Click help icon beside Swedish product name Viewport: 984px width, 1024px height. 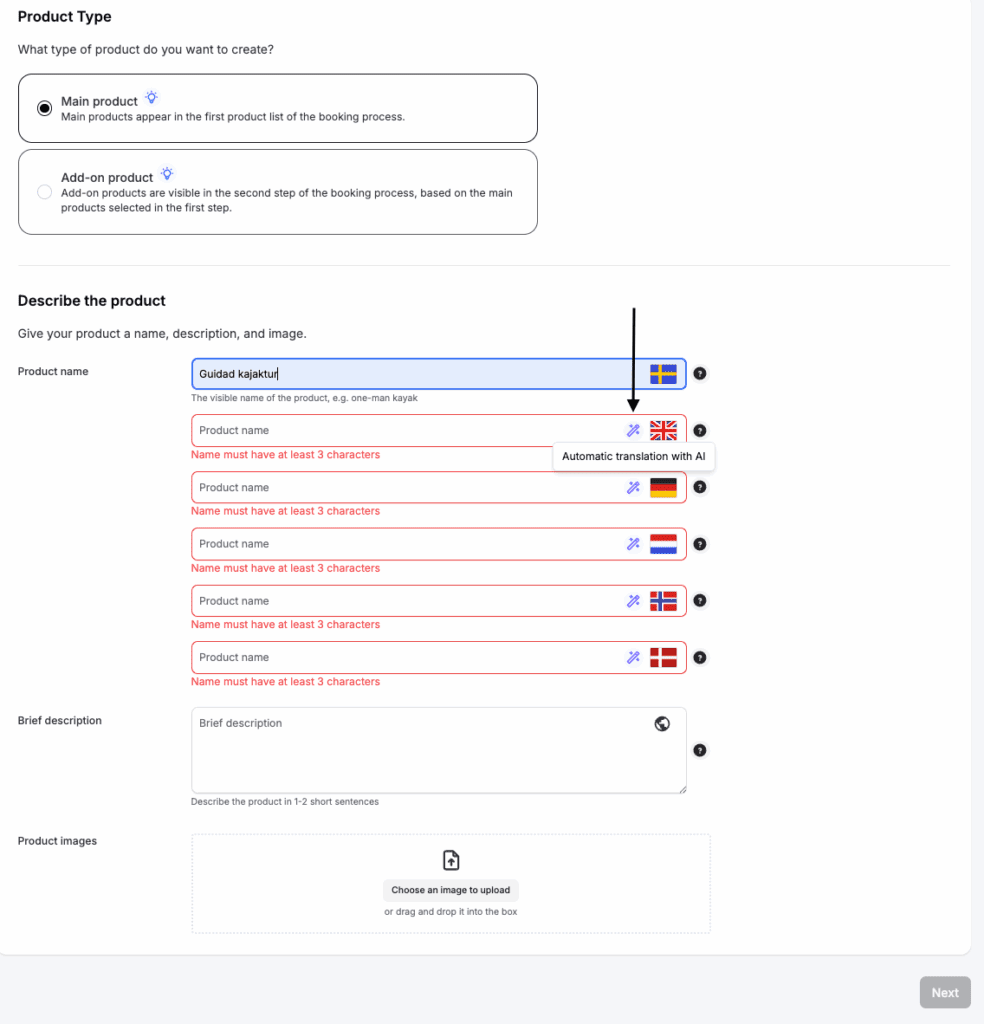[x=700, y=374]
